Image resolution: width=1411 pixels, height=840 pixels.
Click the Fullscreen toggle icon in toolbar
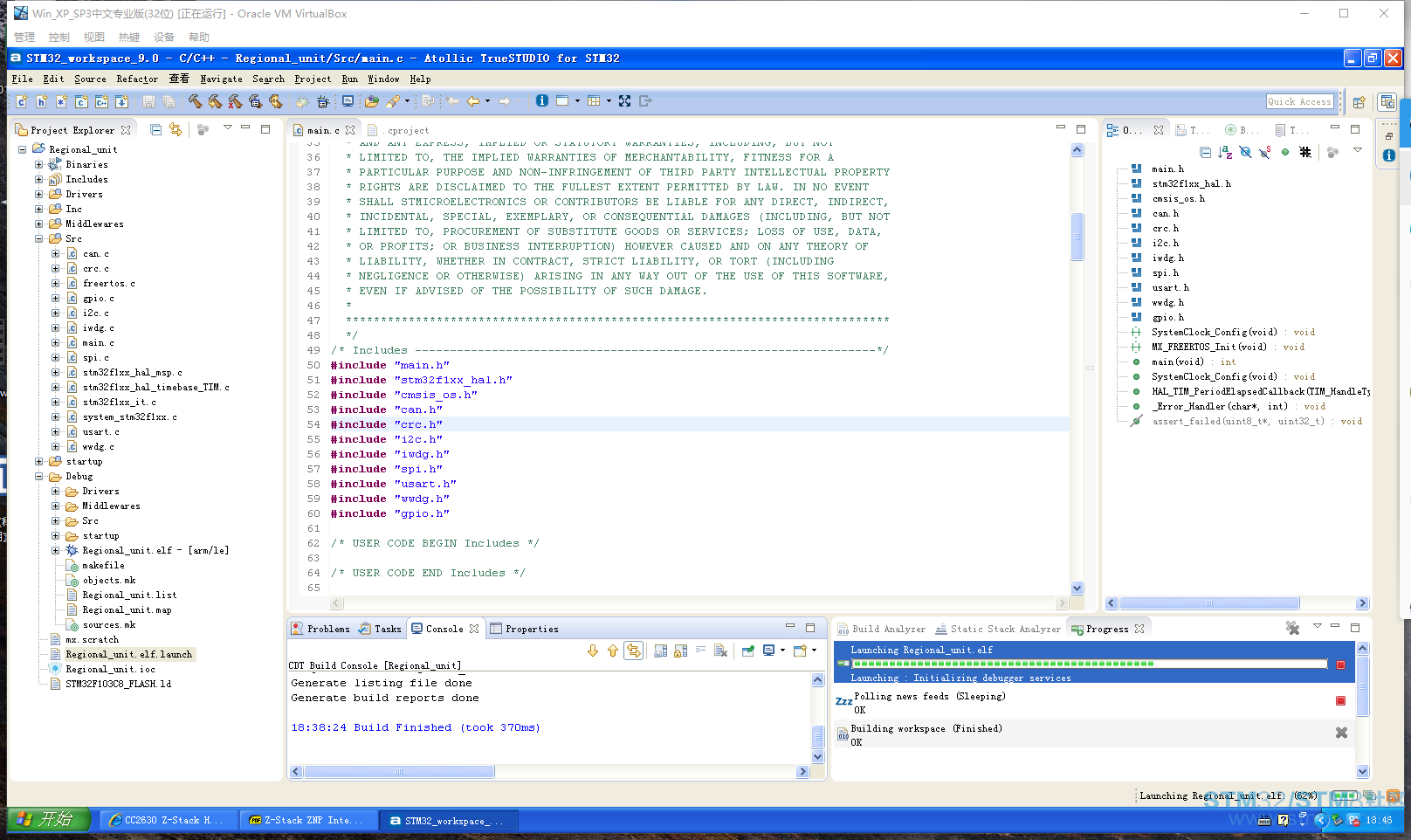pos(624,101)
